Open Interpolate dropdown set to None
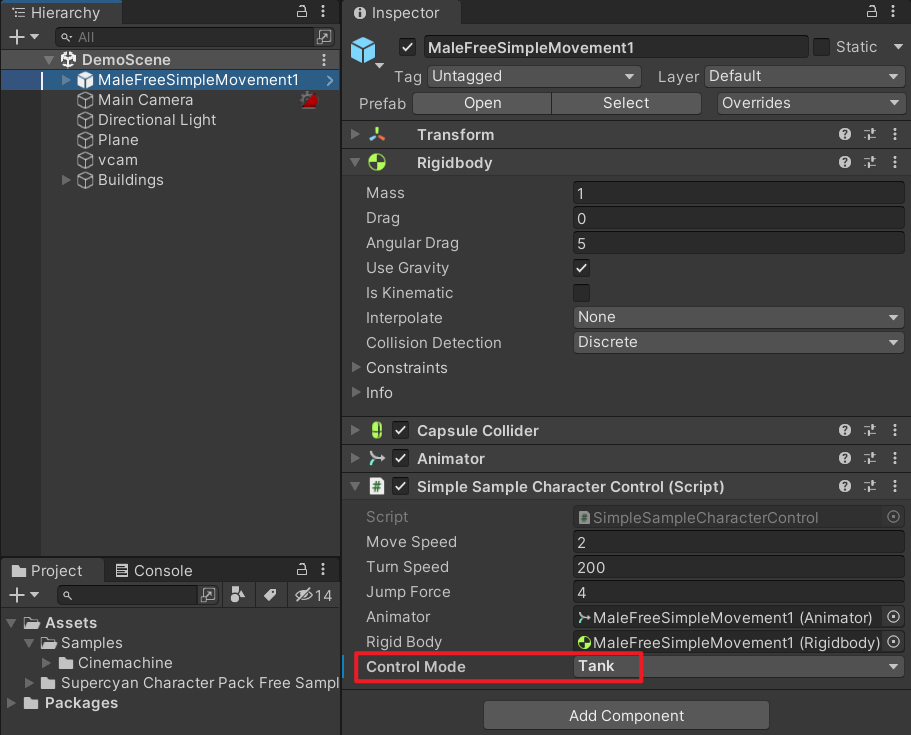The width and height of the screenshot is (911, 735). coord(738,317)
